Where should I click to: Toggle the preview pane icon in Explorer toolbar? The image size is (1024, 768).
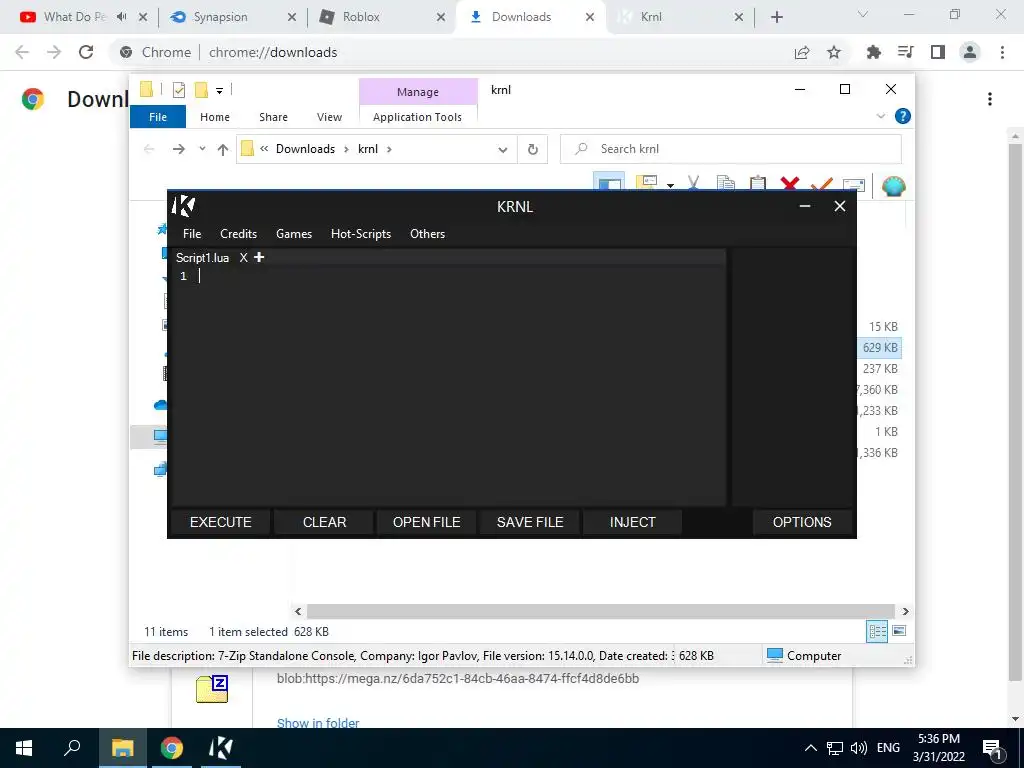point(609,183)
